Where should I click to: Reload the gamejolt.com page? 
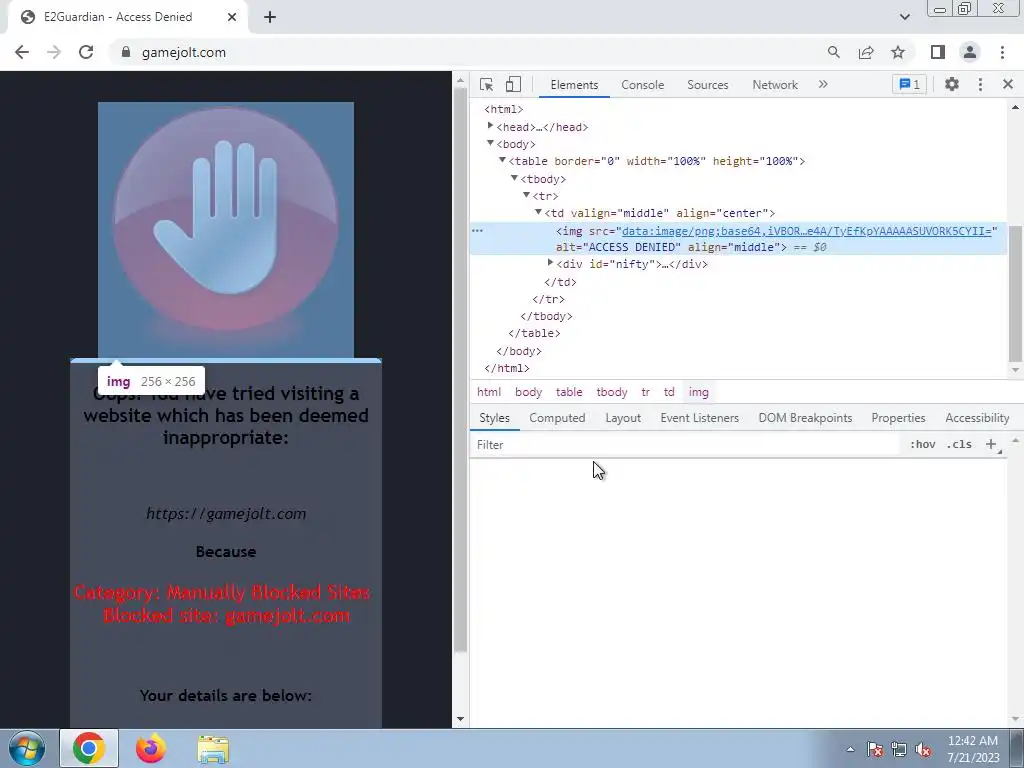(x=86, y=52)
